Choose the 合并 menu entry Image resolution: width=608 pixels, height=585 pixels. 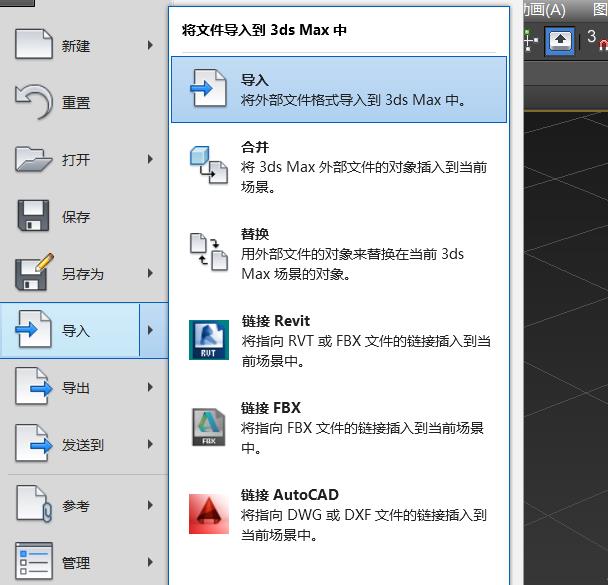tap(339, 167)
